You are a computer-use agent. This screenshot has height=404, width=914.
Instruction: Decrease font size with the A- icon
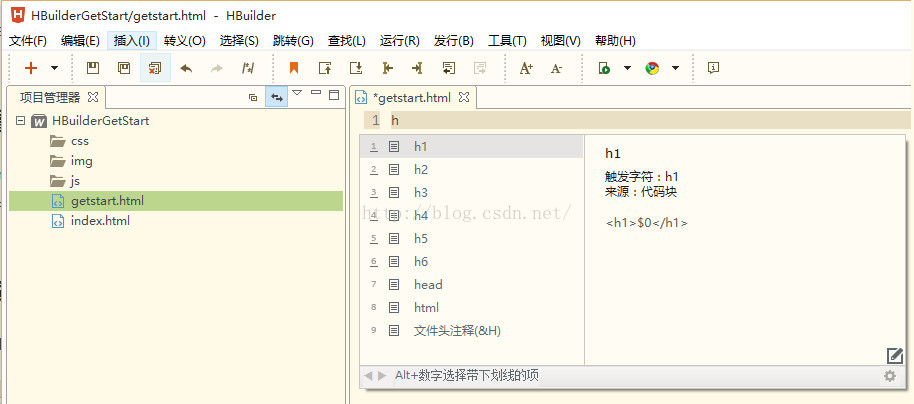tap(556, 68)
